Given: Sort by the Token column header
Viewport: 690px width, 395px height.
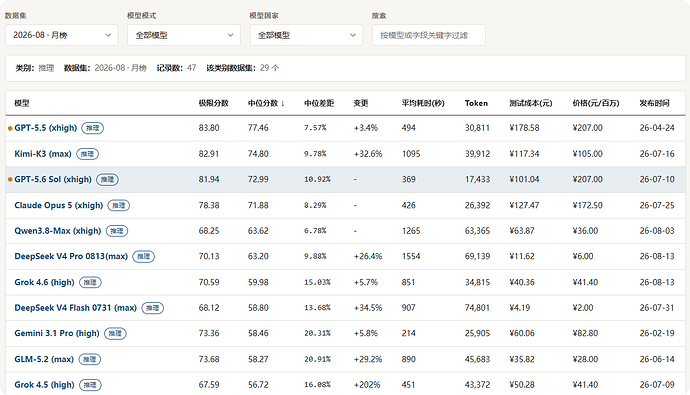Looking at the screenshot, I should [476, 103].
